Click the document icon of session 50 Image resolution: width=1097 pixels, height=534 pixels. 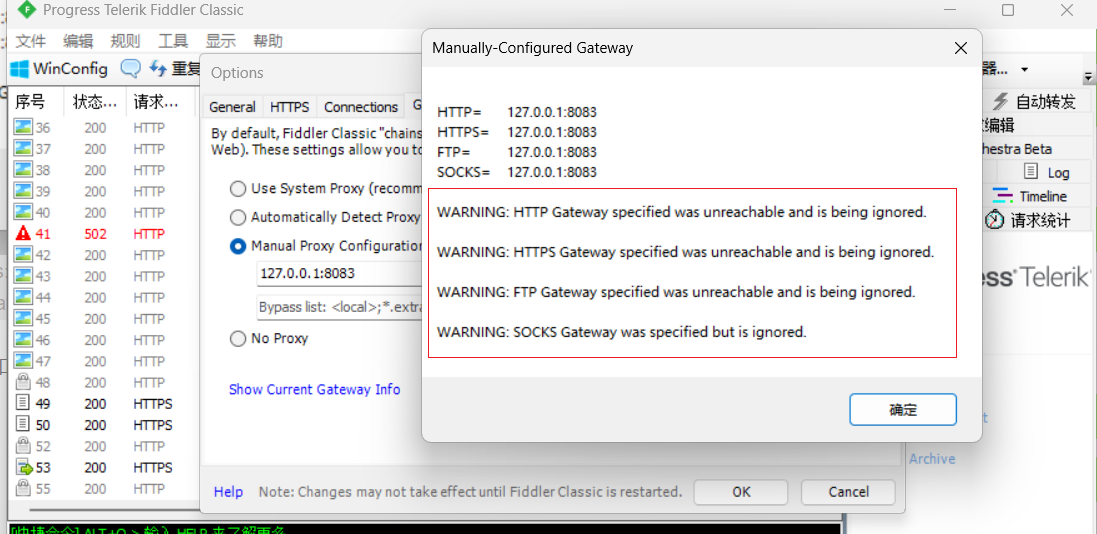click(24, 425)
